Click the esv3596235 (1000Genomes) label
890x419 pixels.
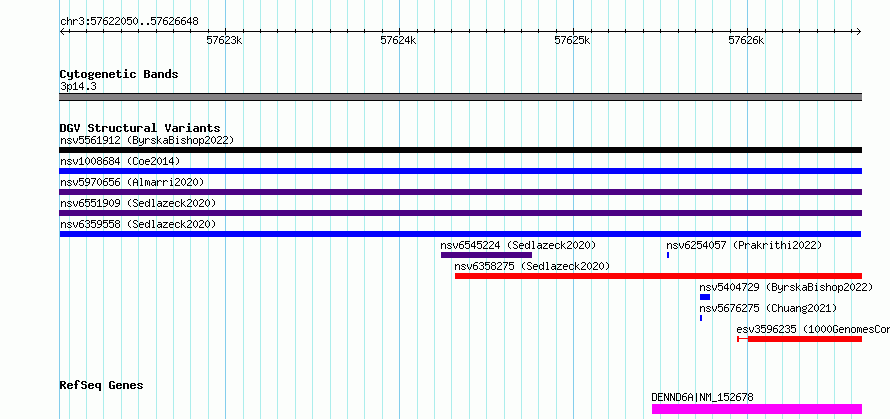pyautogui.click(x=813, y=329)
